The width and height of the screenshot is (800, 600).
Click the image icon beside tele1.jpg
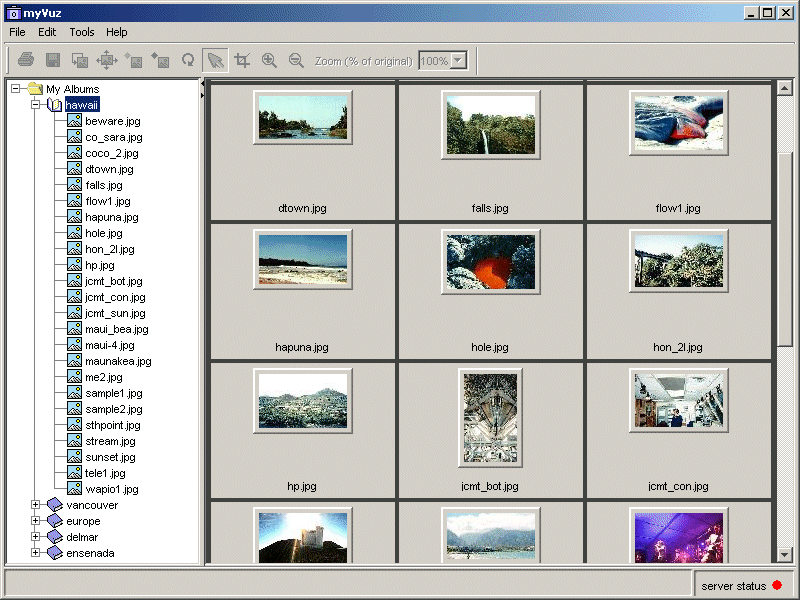pyautogui.click(x=74, y=472)
